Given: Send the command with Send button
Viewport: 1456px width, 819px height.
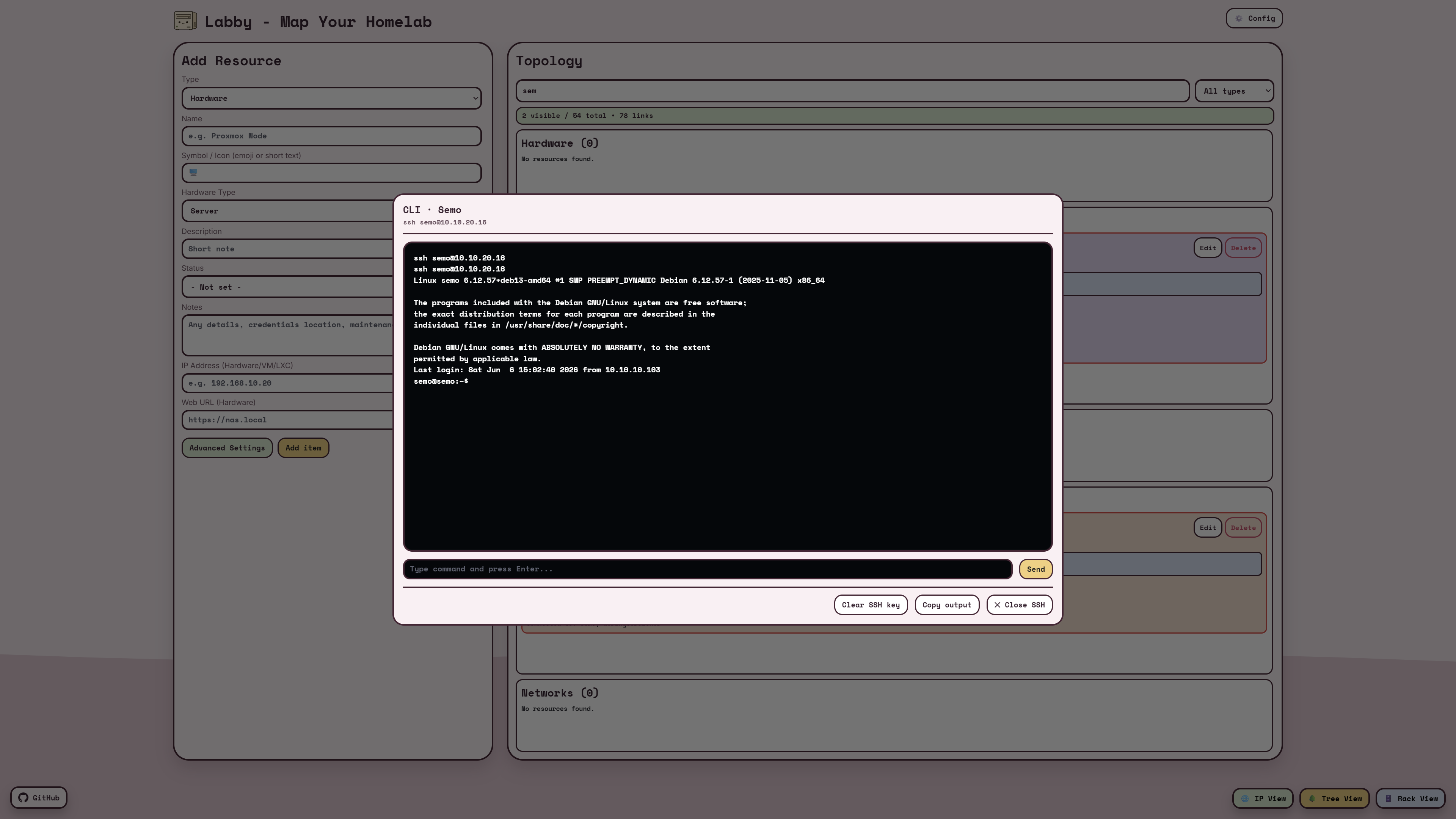Looking at the screenshot, I should (1036, 569).
